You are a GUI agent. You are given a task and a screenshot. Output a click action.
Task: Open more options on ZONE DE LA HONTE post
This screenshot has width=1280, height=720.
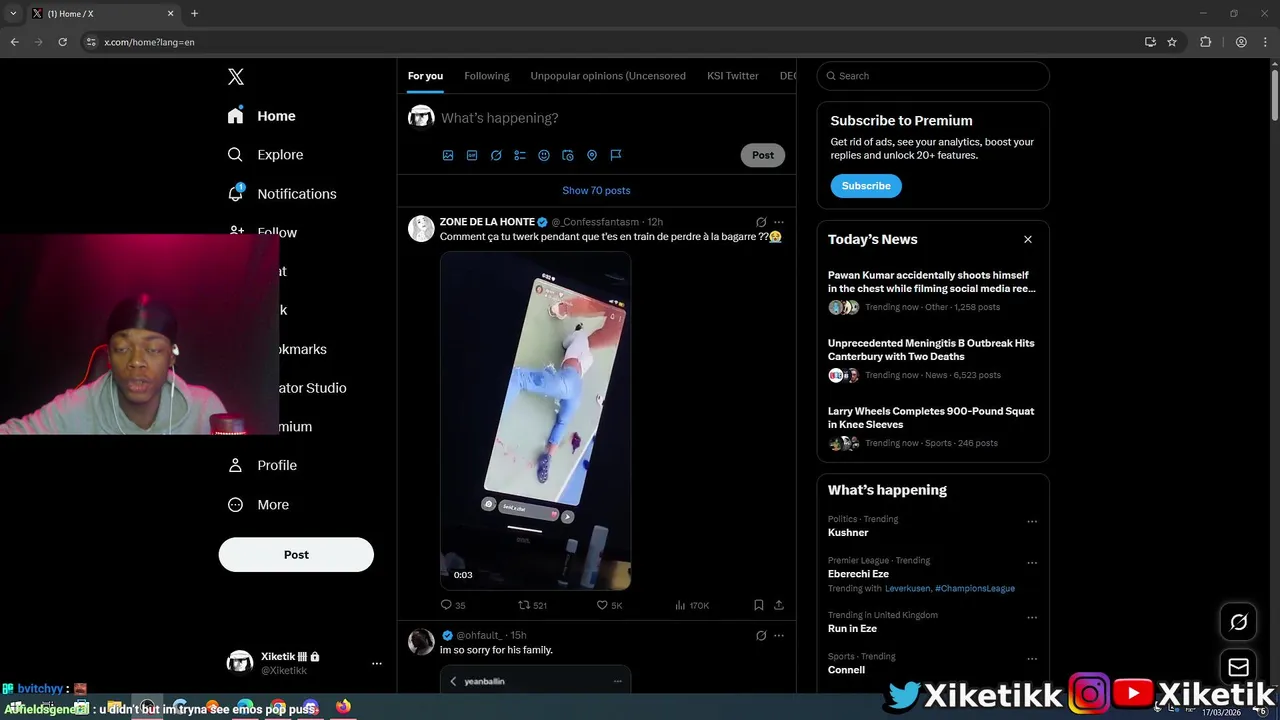(x=779, y=222)
